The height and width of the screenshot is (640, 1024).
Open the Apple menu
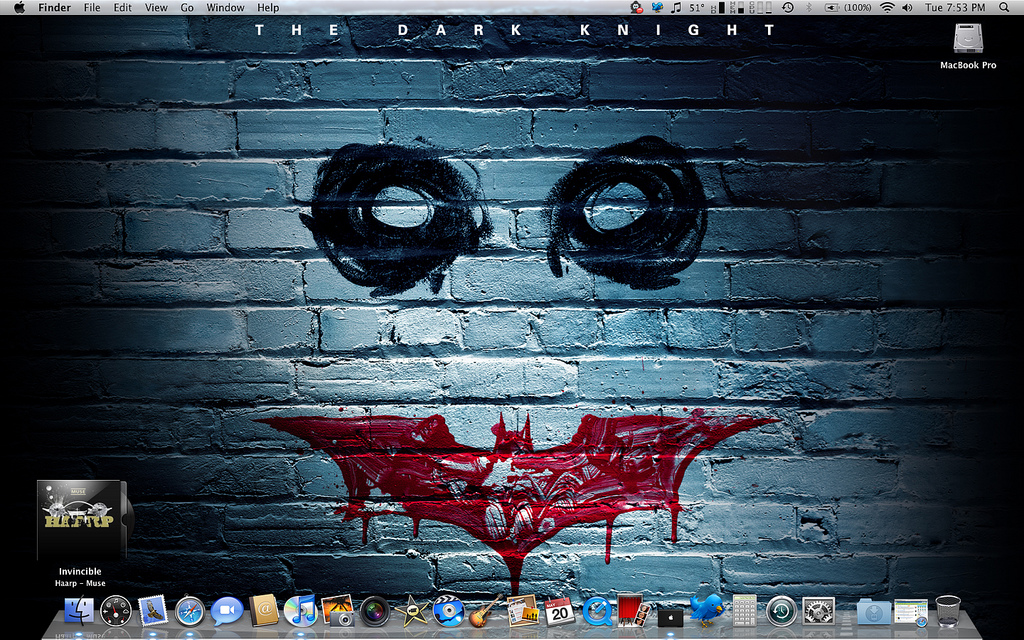click(x=19, y=8)
